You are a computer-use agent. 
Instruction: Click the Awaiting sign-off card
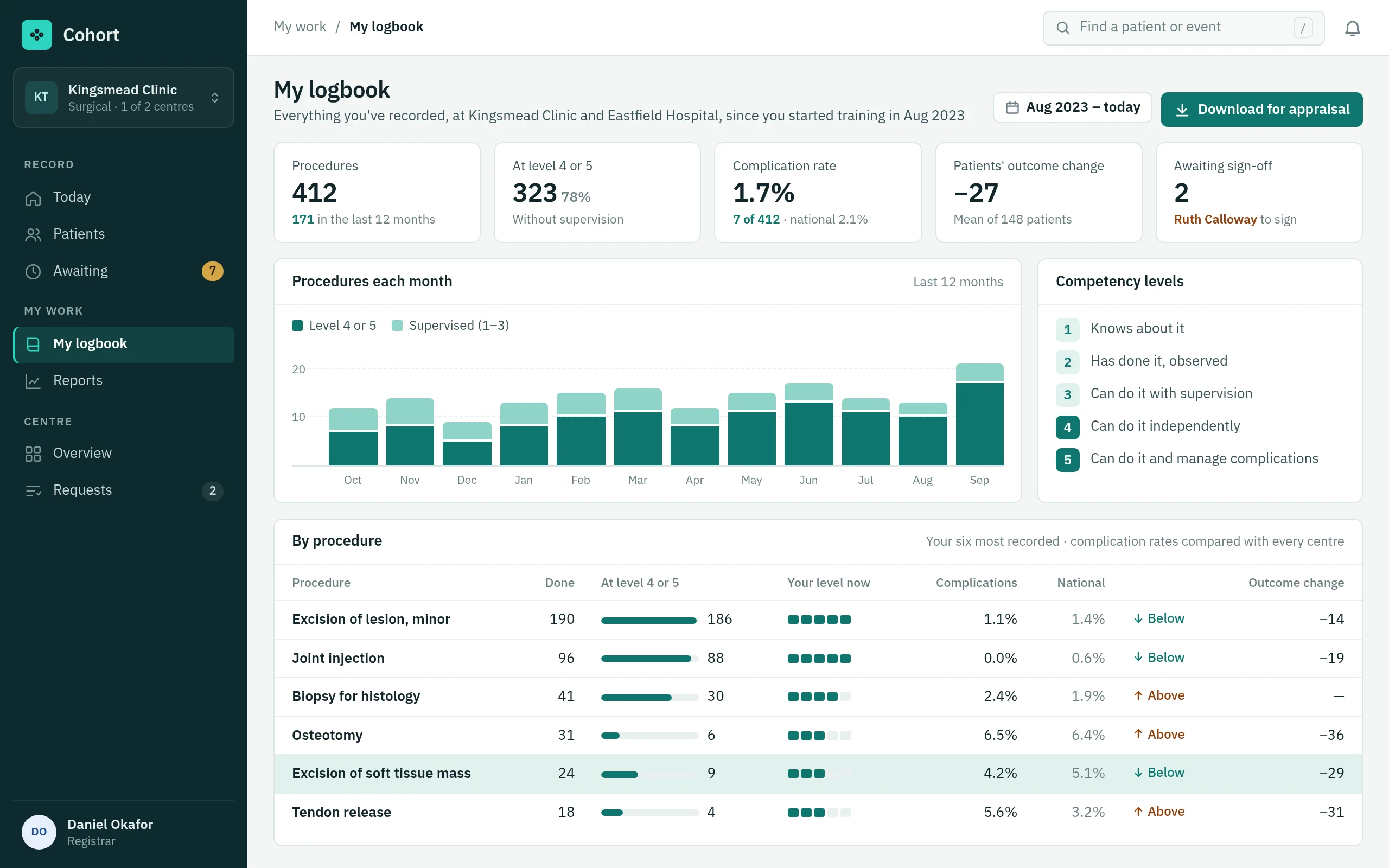click(x=1259, y=193)
